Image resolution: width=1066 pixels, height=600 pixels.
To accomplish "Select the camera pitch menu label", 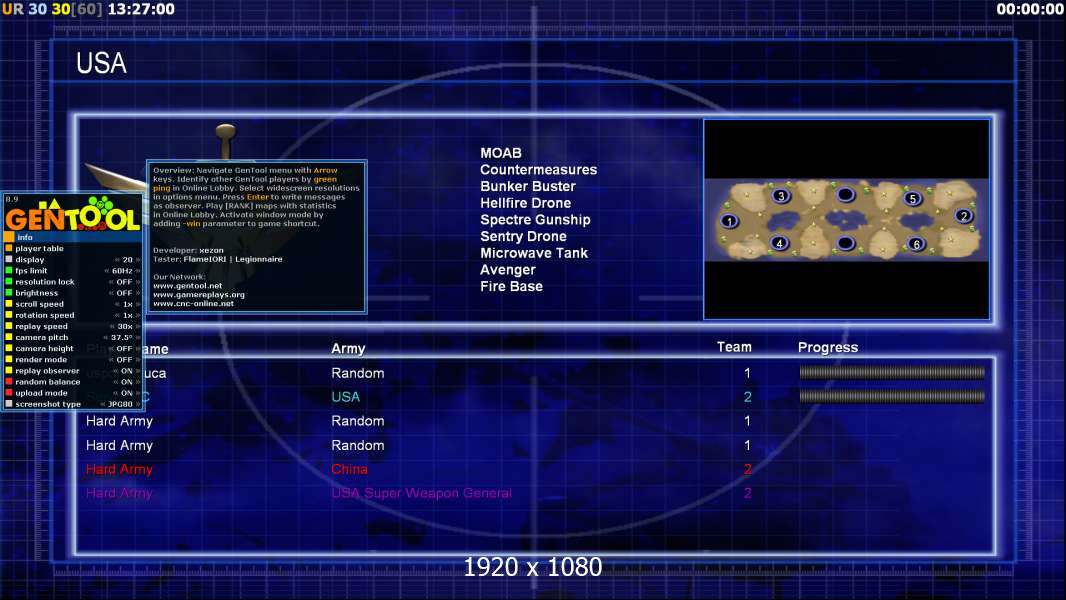I will point(41,337).
